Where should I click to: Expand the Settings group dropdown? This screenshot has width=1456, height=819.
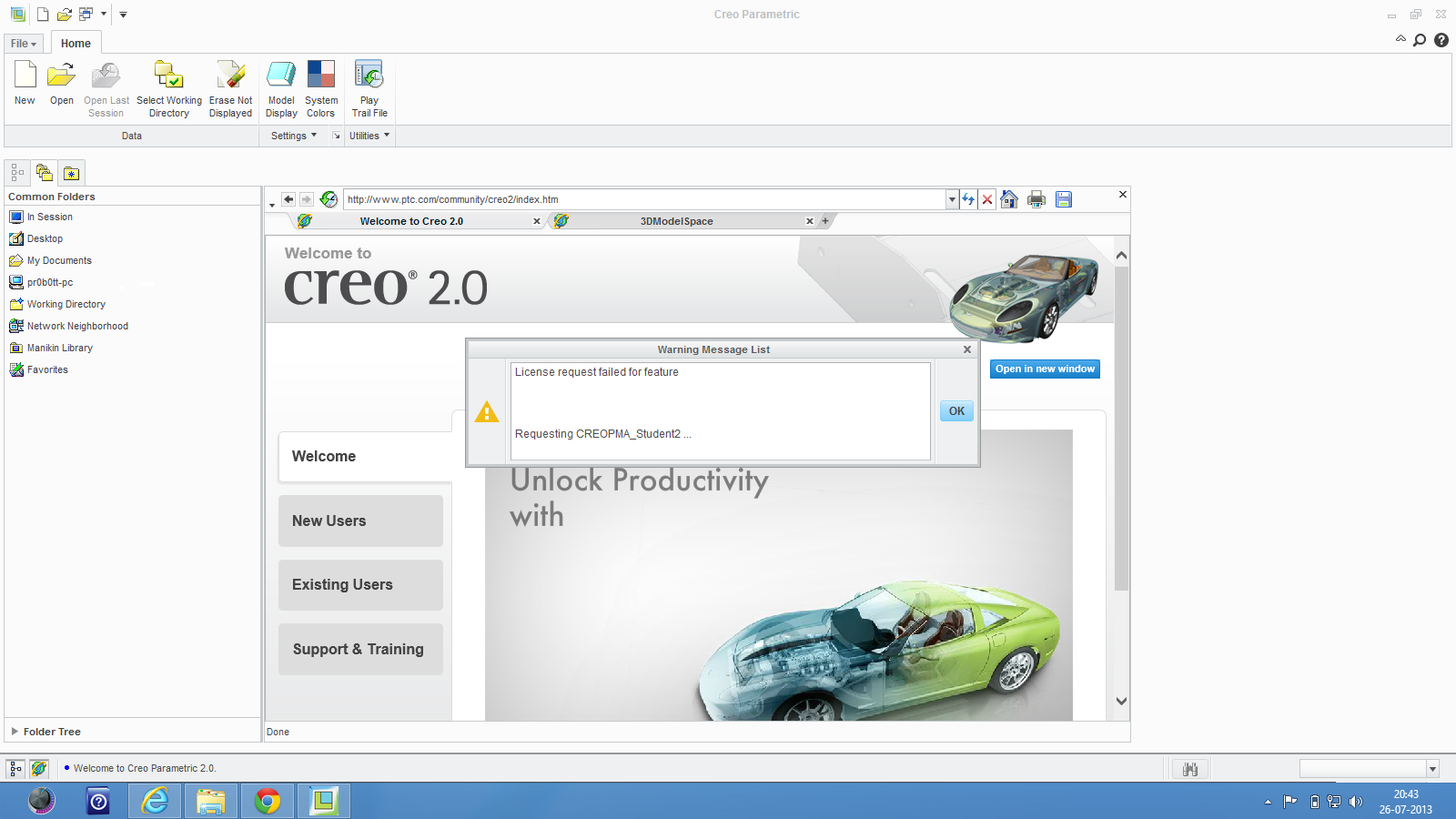pyautogui.click(x=294, y=136)
